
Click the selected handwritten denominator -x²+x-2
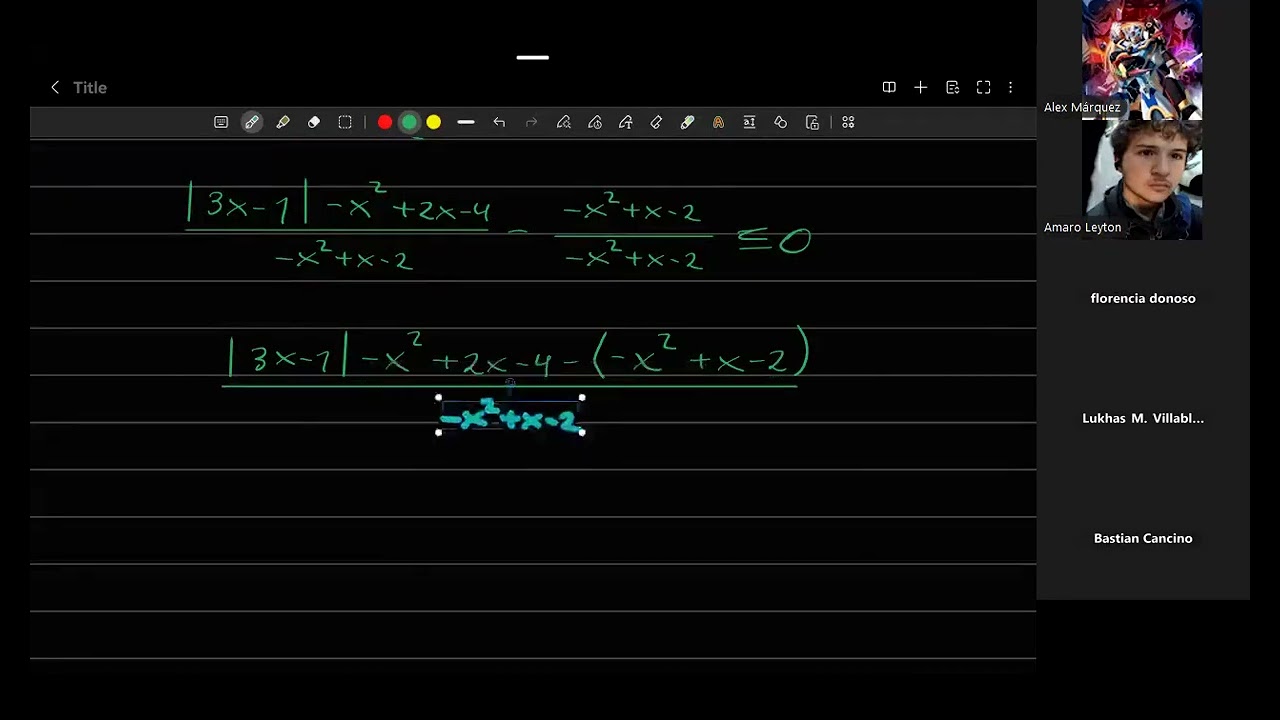[x=510, y=416]
